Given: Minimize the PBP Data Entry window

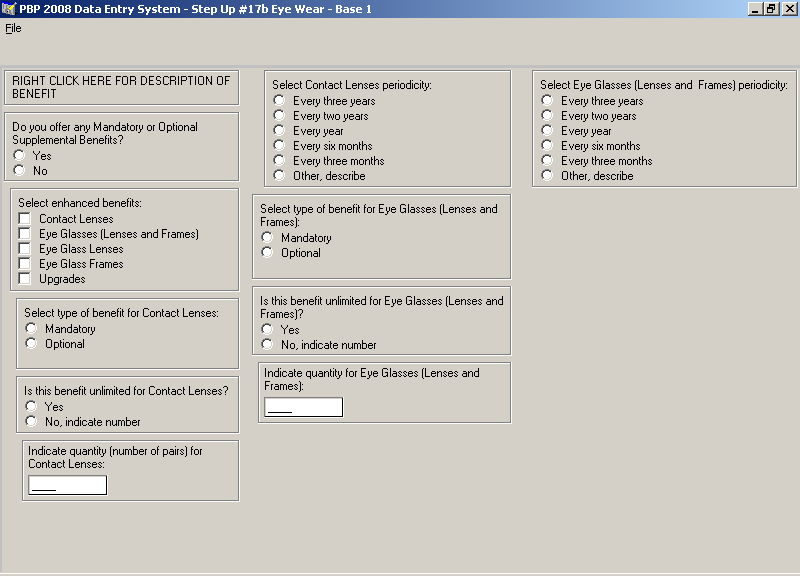Looking at the screenshot, I should pos(755,9).
